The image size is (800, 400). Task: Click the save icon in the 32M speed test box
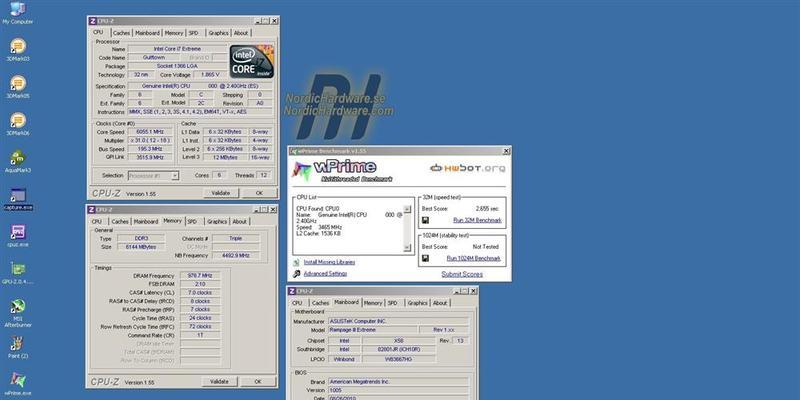pyautogui.click(x=425, y=220)
